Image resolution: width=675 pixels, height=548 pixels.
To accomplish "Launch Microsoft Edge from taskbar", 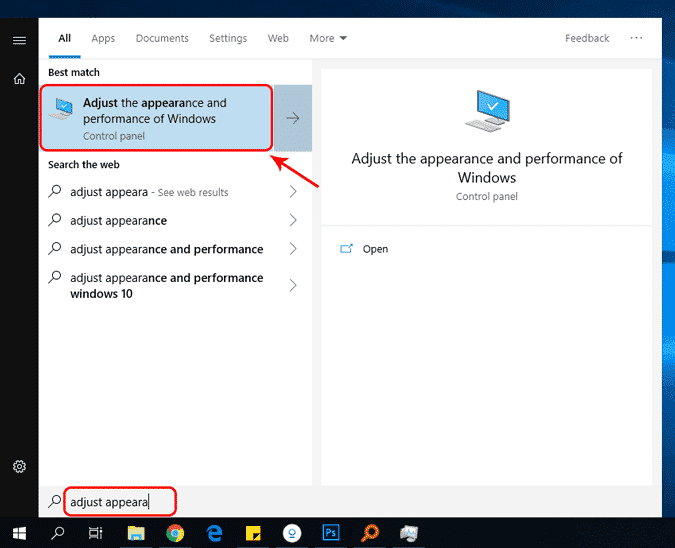I will 214,533.
